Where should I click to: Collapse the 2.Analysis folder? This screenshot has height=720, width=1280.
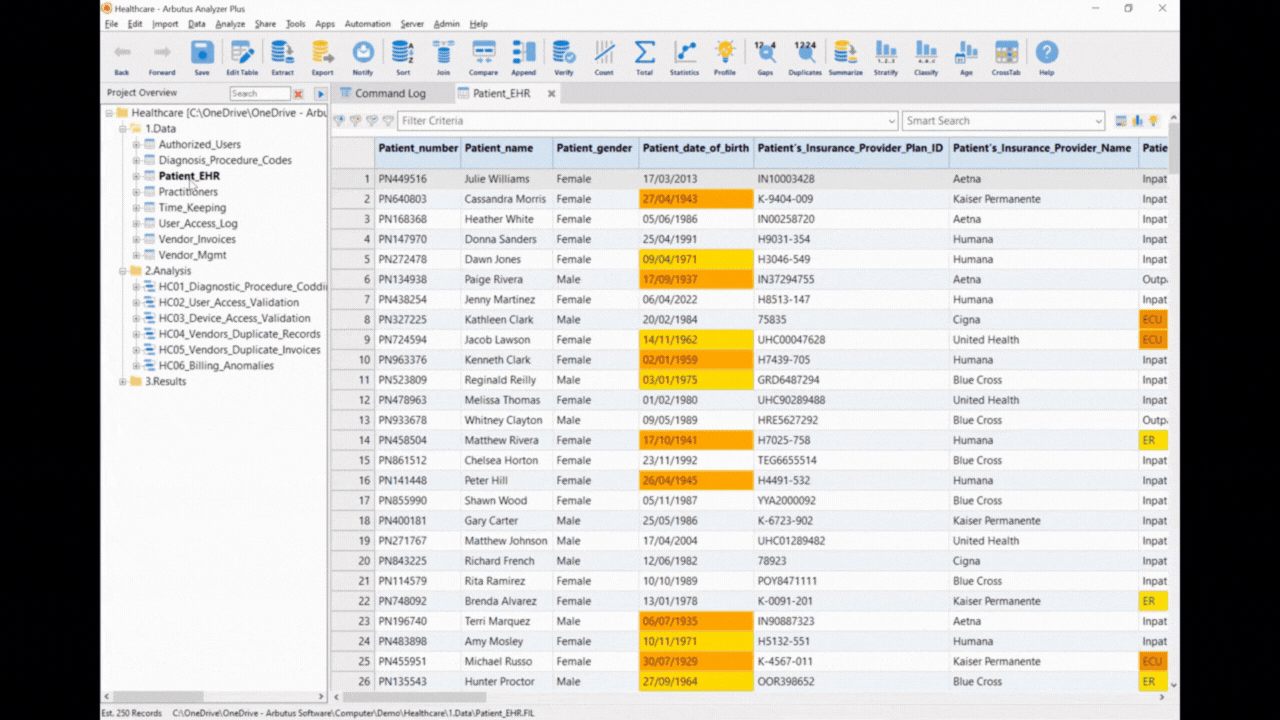[123, 271]
